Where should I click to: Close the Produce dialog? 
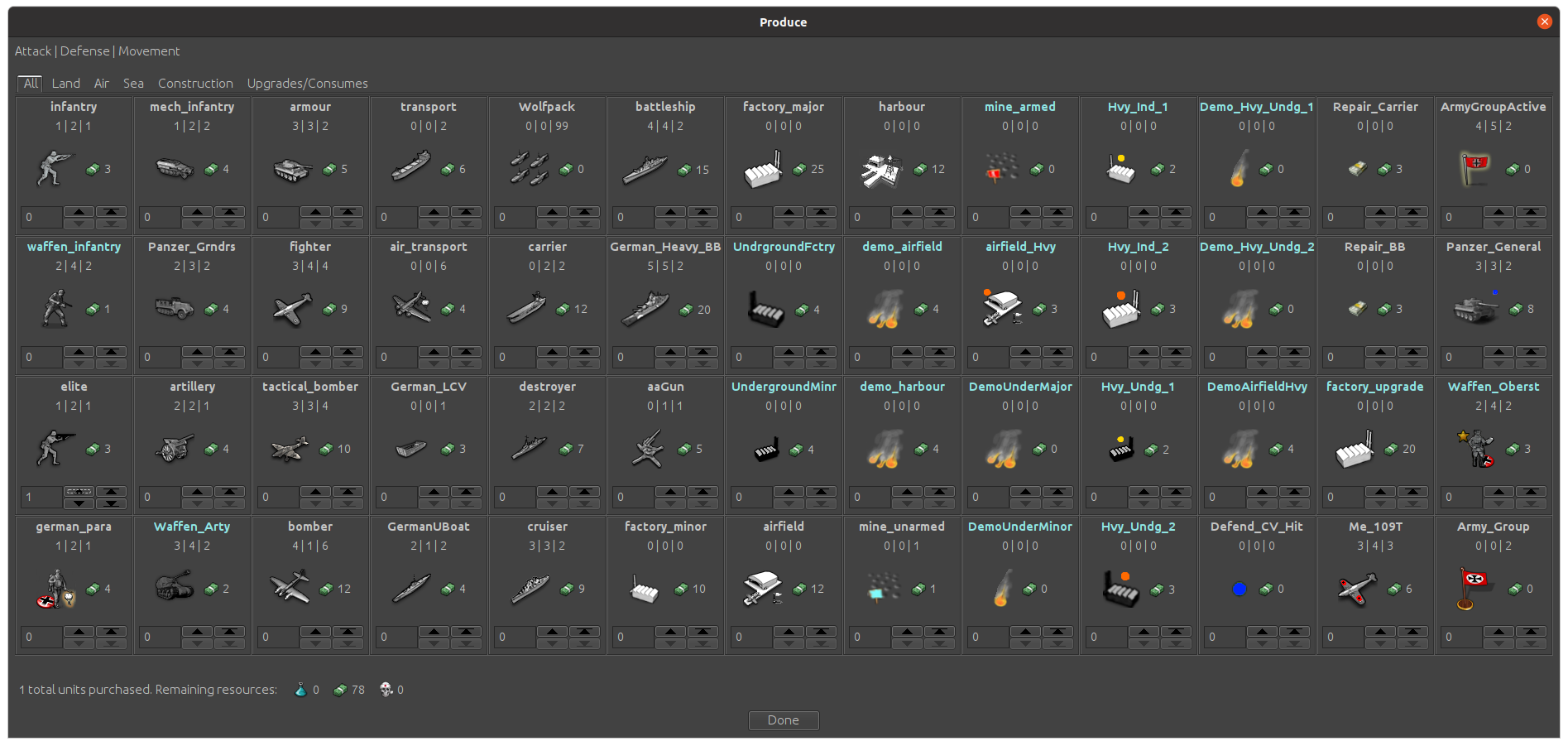coord(1544,22)
